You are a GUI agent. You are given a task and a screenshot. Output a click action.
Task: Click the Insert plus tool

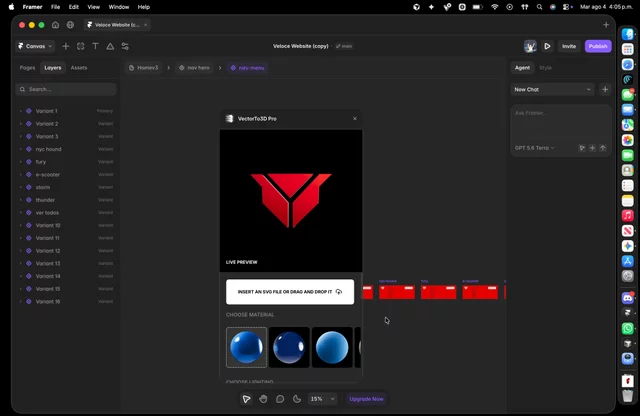[x=65, y=46]
